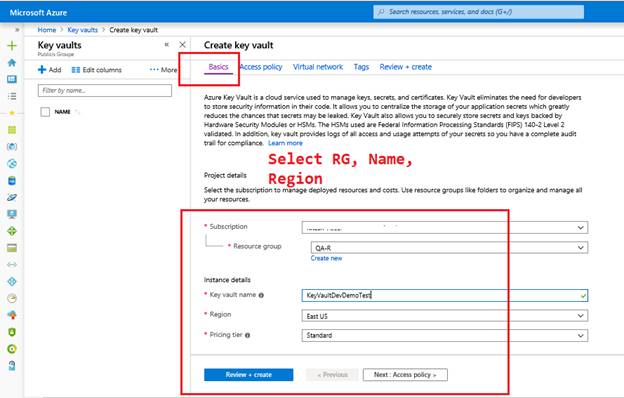This screenshot has height=398, width=624.
Task: Open the All services list icon
Action: point(12,96)
